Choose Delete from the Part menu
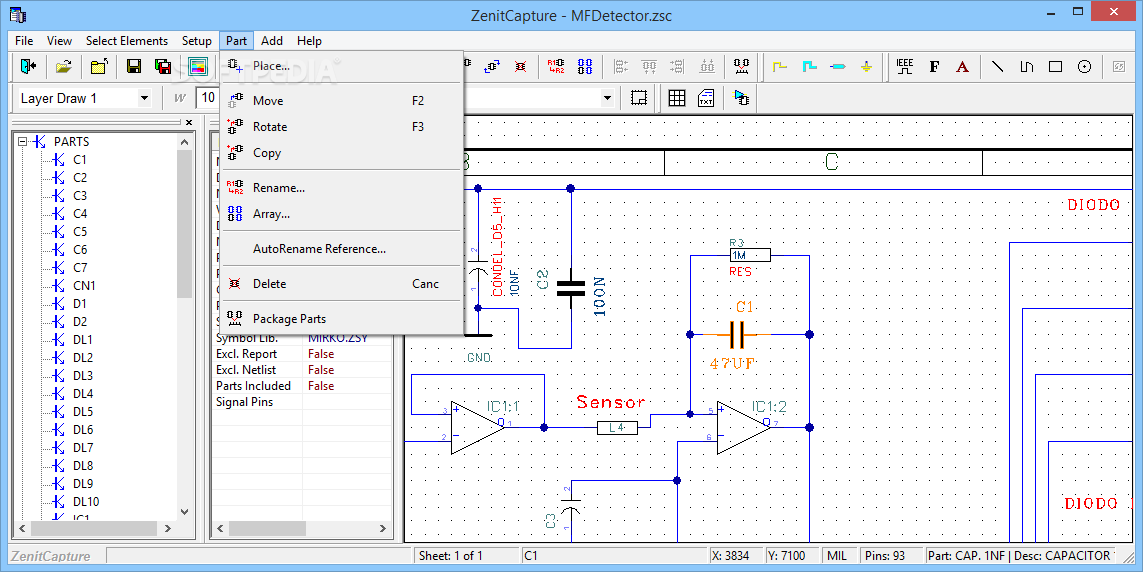The image size is (1143, 572). 341,284
